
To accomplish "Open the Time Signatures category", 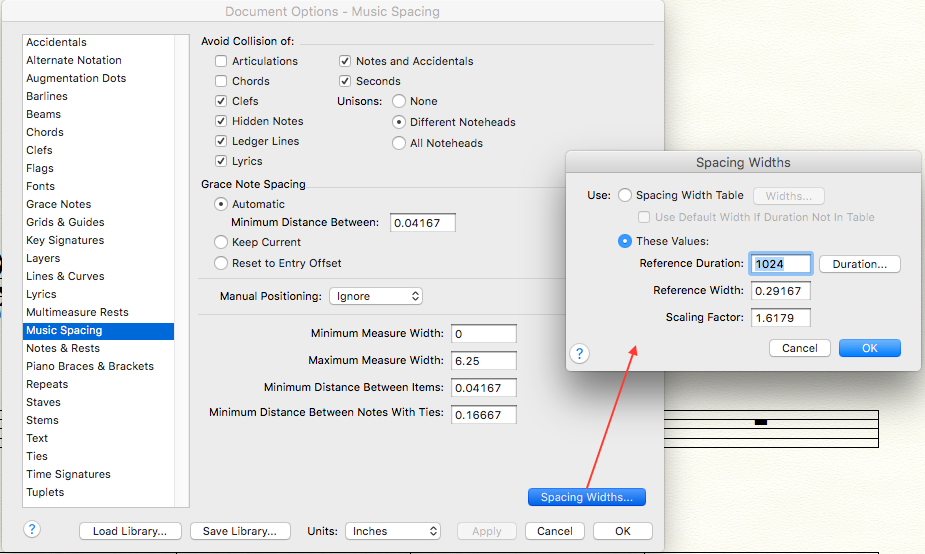I will [x=68, y=474].
